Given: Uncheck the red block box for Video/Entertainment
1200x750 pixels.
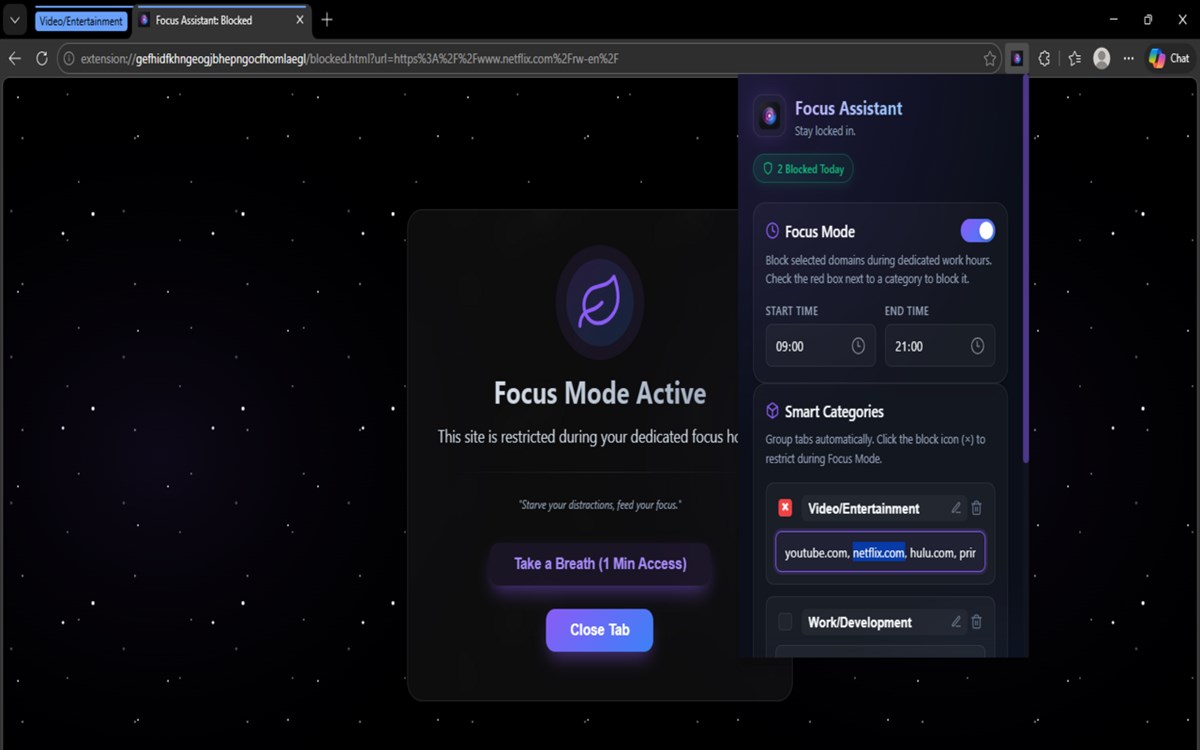Looking at the screenshot, I should point(785,508).
